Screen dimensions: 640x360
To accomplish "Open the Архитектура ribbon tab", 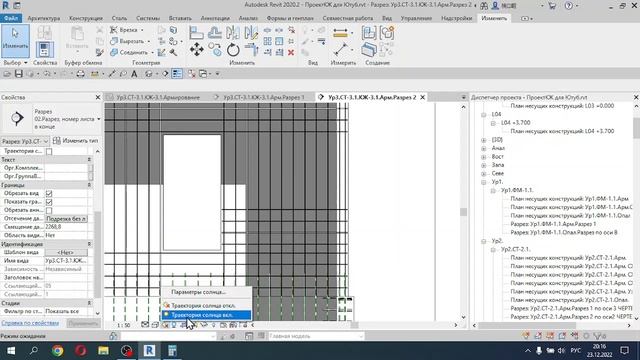I will tap(44, 18).
